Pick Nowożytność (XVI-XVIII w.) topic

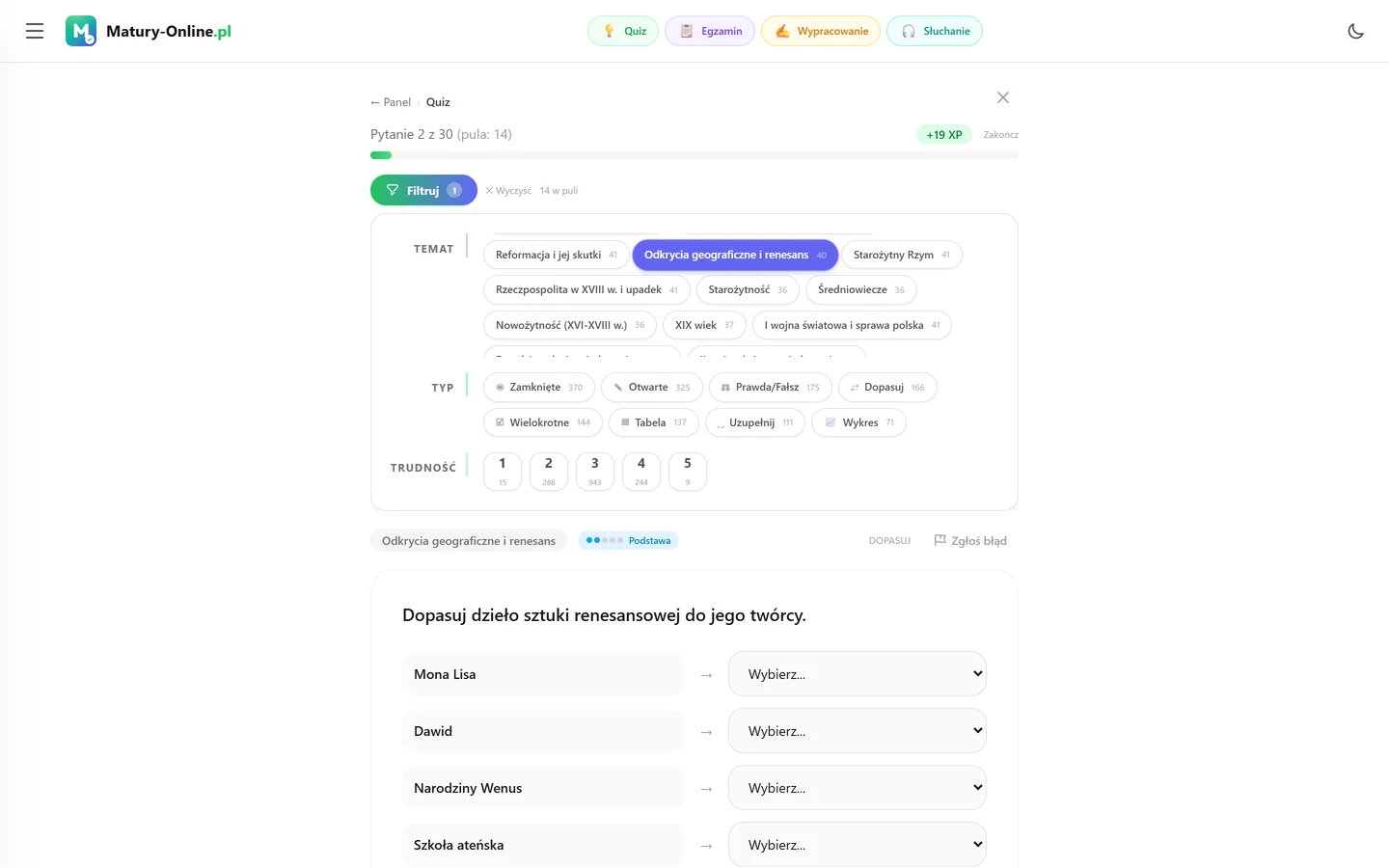570,325
